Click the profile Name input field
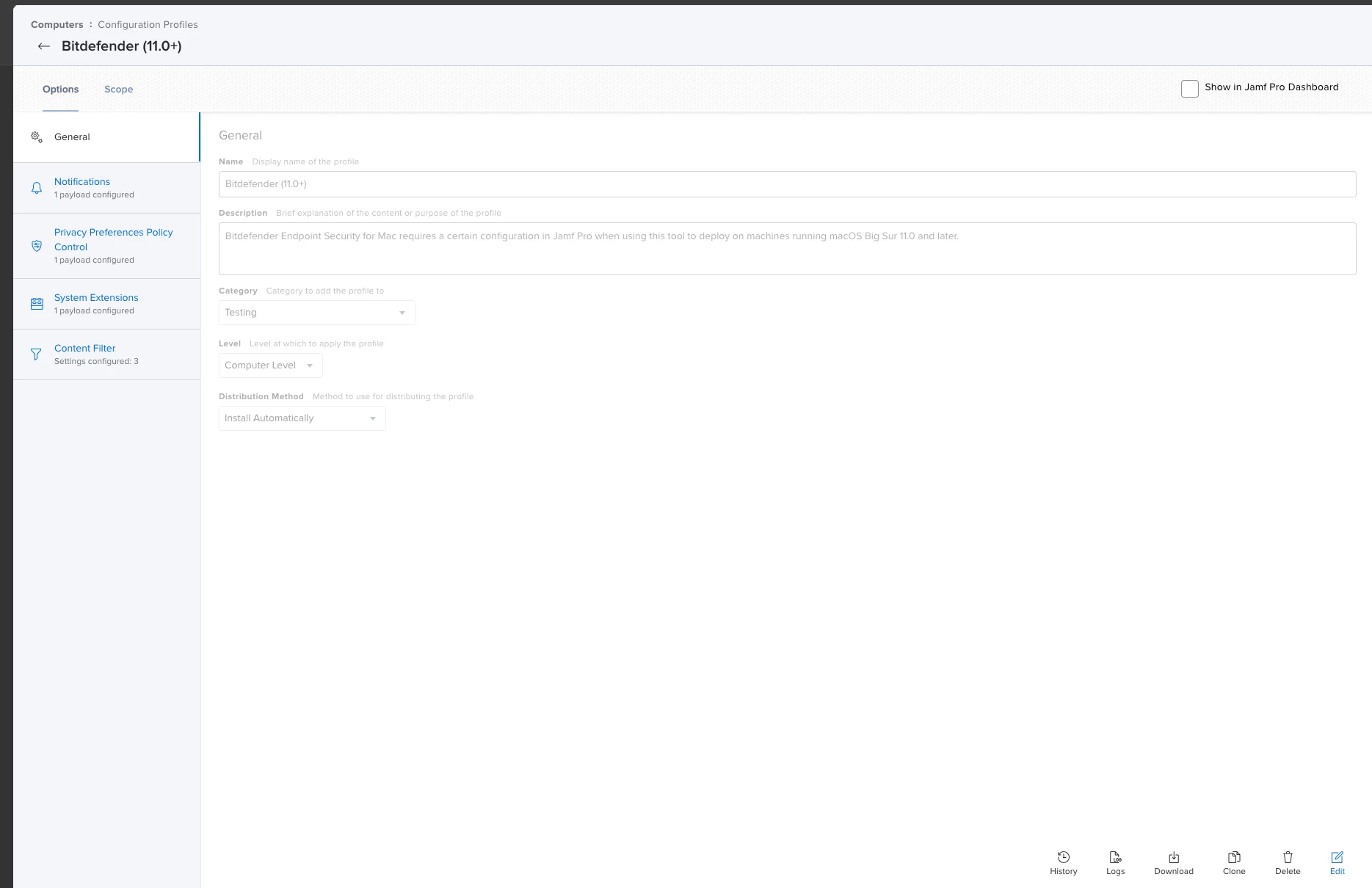 click(787, 184)
